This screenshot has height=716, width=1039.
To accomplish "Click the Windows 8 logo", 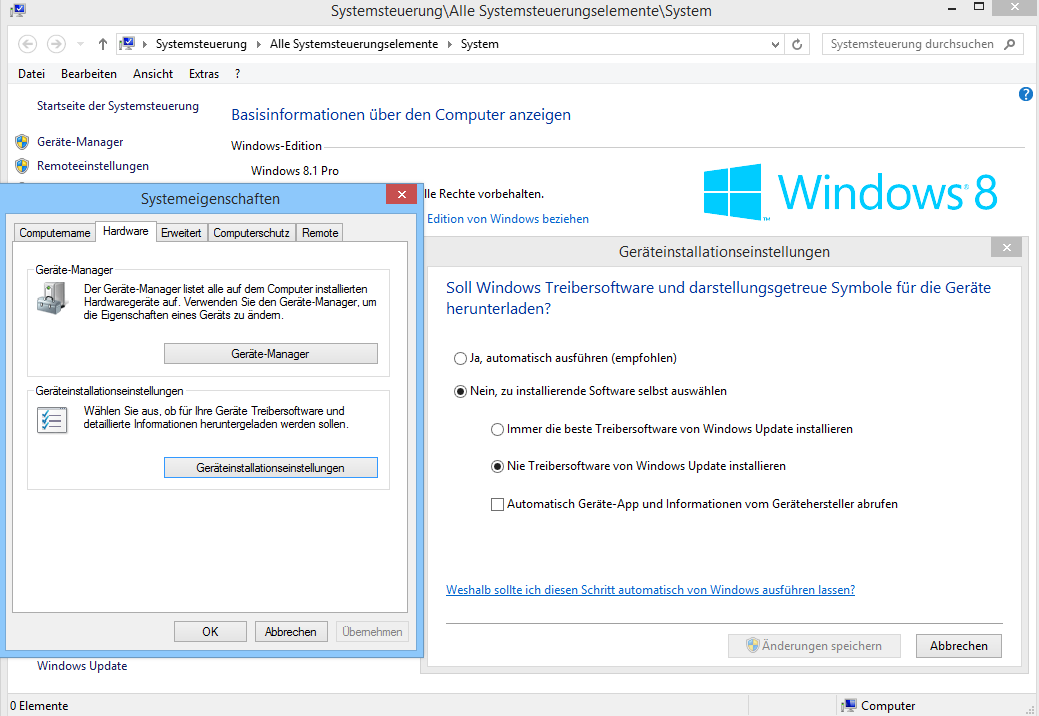I will [850, 192].
